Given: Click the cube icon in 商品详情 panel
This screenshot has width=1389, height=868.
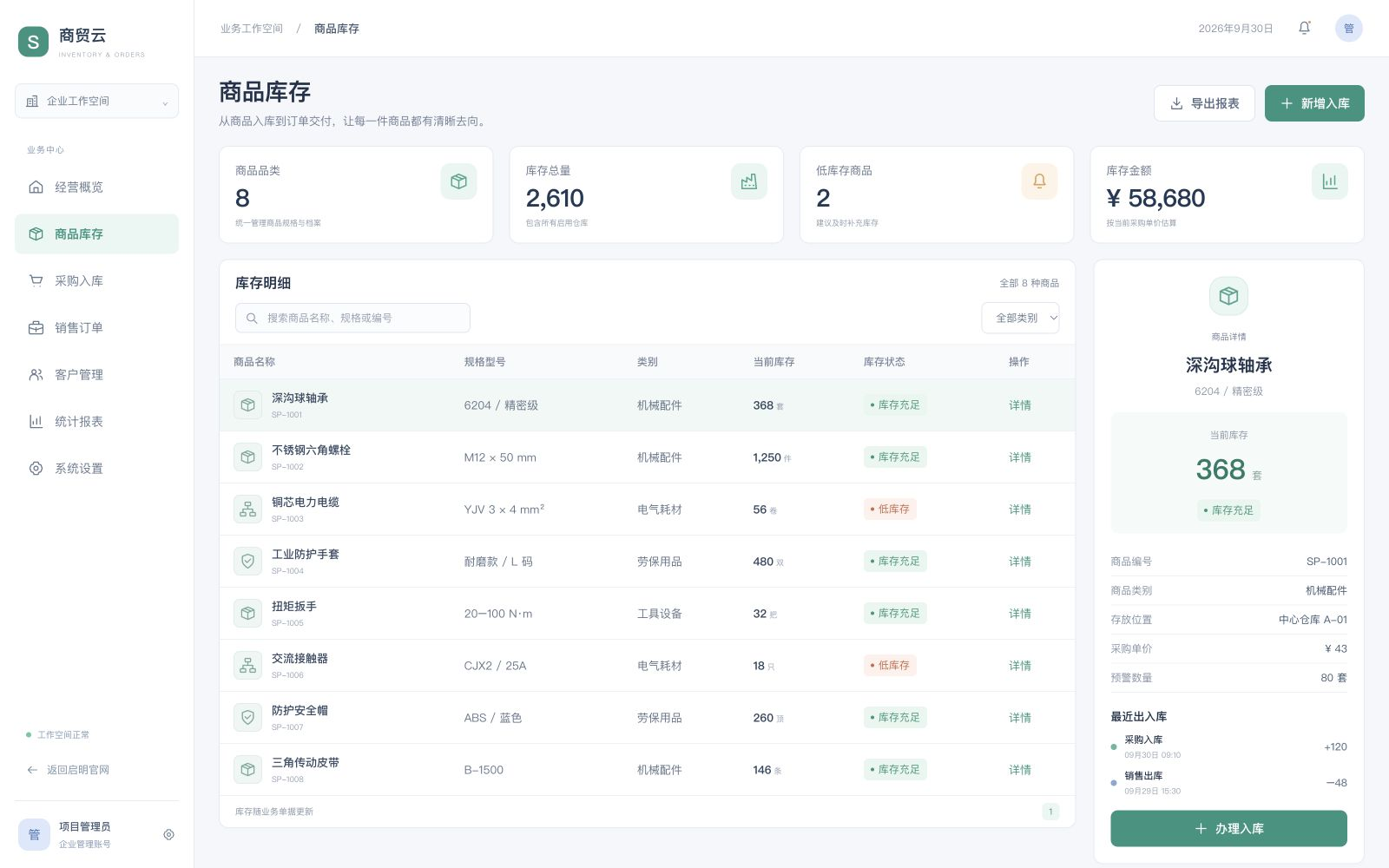Looking at the screenshot, I should 1228,296.
